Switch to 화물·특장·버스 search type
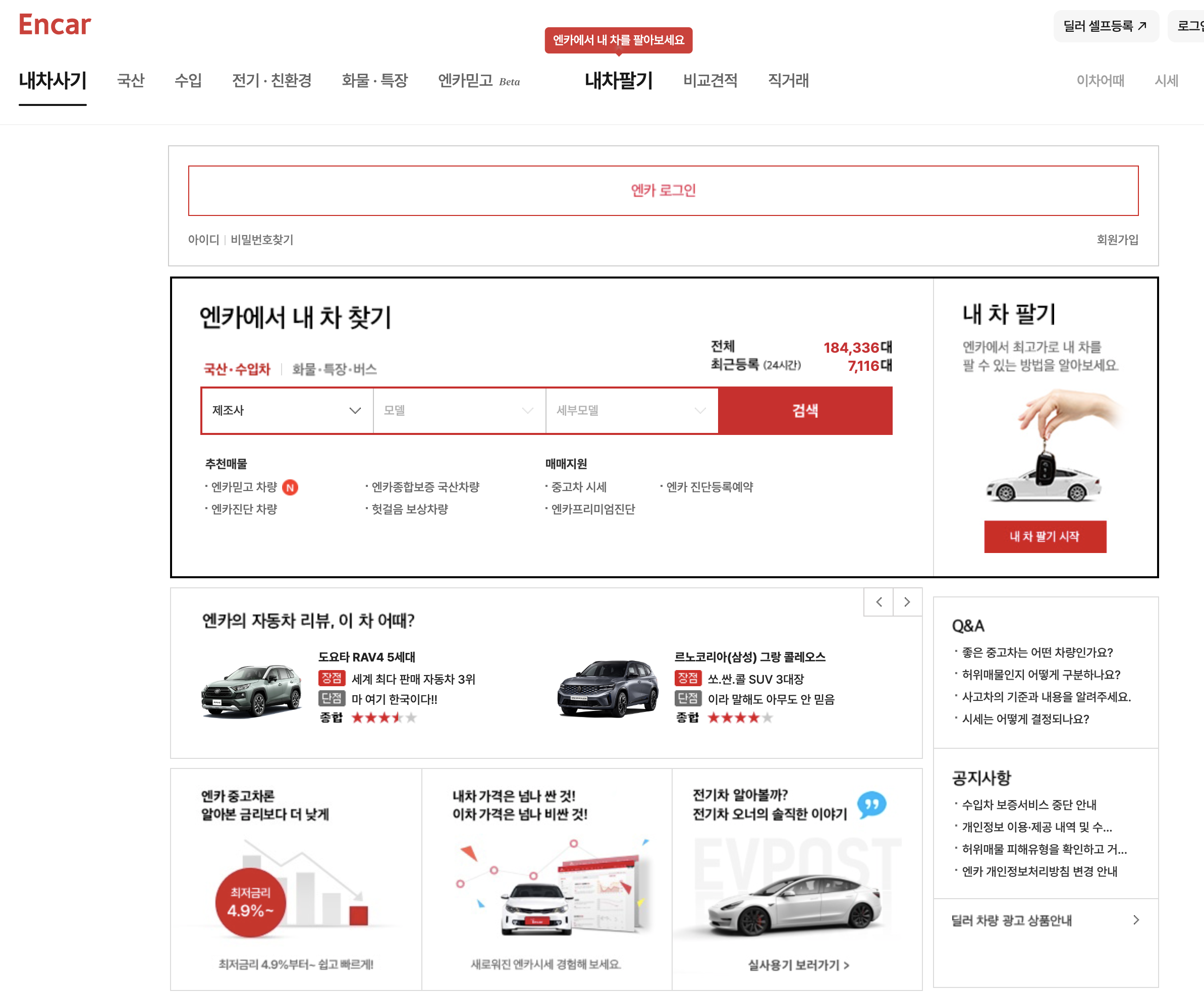Viewport: 1204px width, 993px height. tap(334, 369)
